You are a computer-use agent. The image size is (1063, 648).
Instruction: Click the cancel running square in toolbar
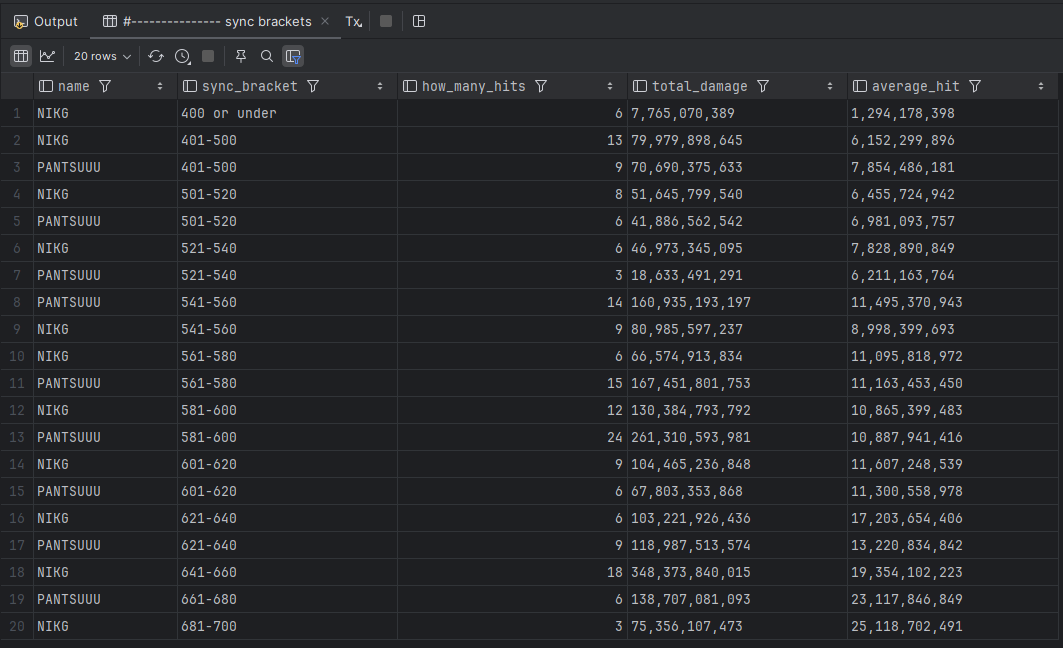(x=208, y=56)
